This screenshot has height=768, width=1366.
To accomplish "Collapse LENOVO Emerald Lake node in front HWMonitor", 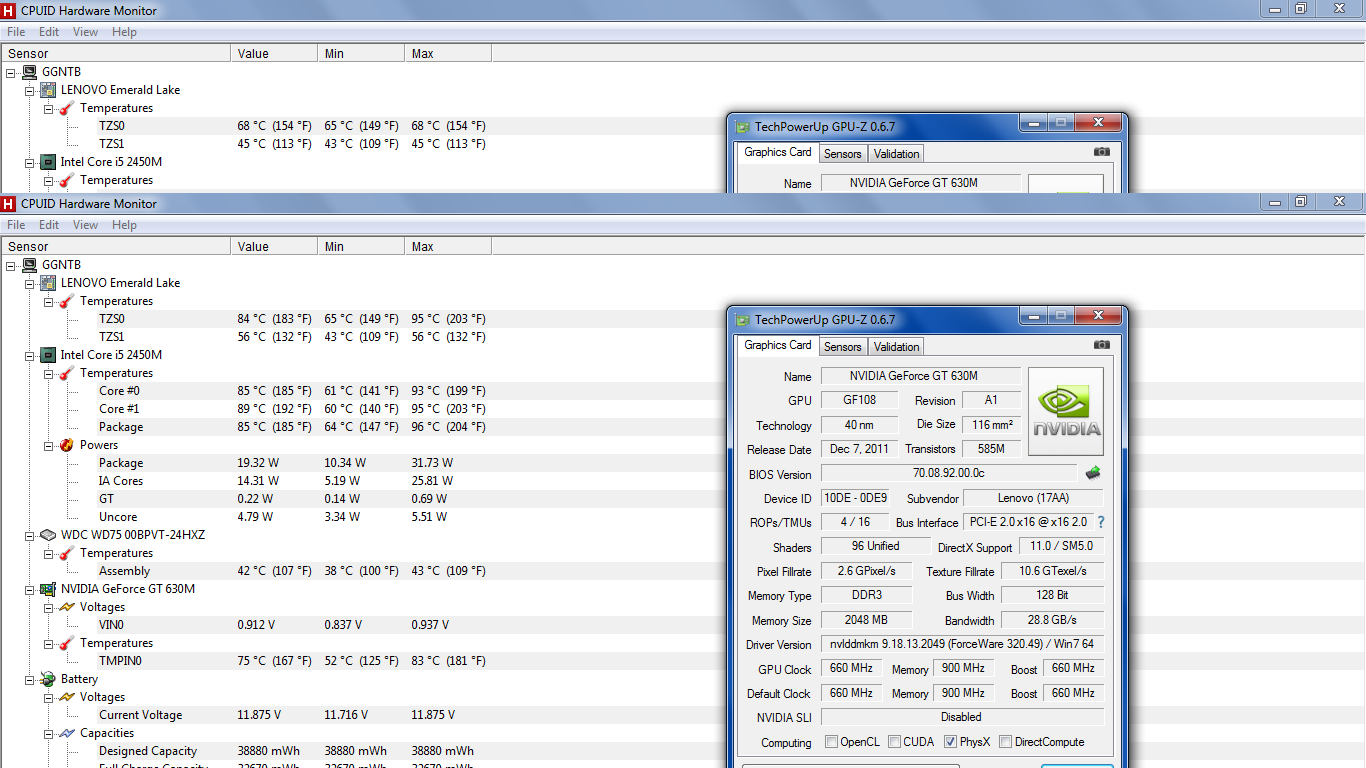I will [30, 283].
